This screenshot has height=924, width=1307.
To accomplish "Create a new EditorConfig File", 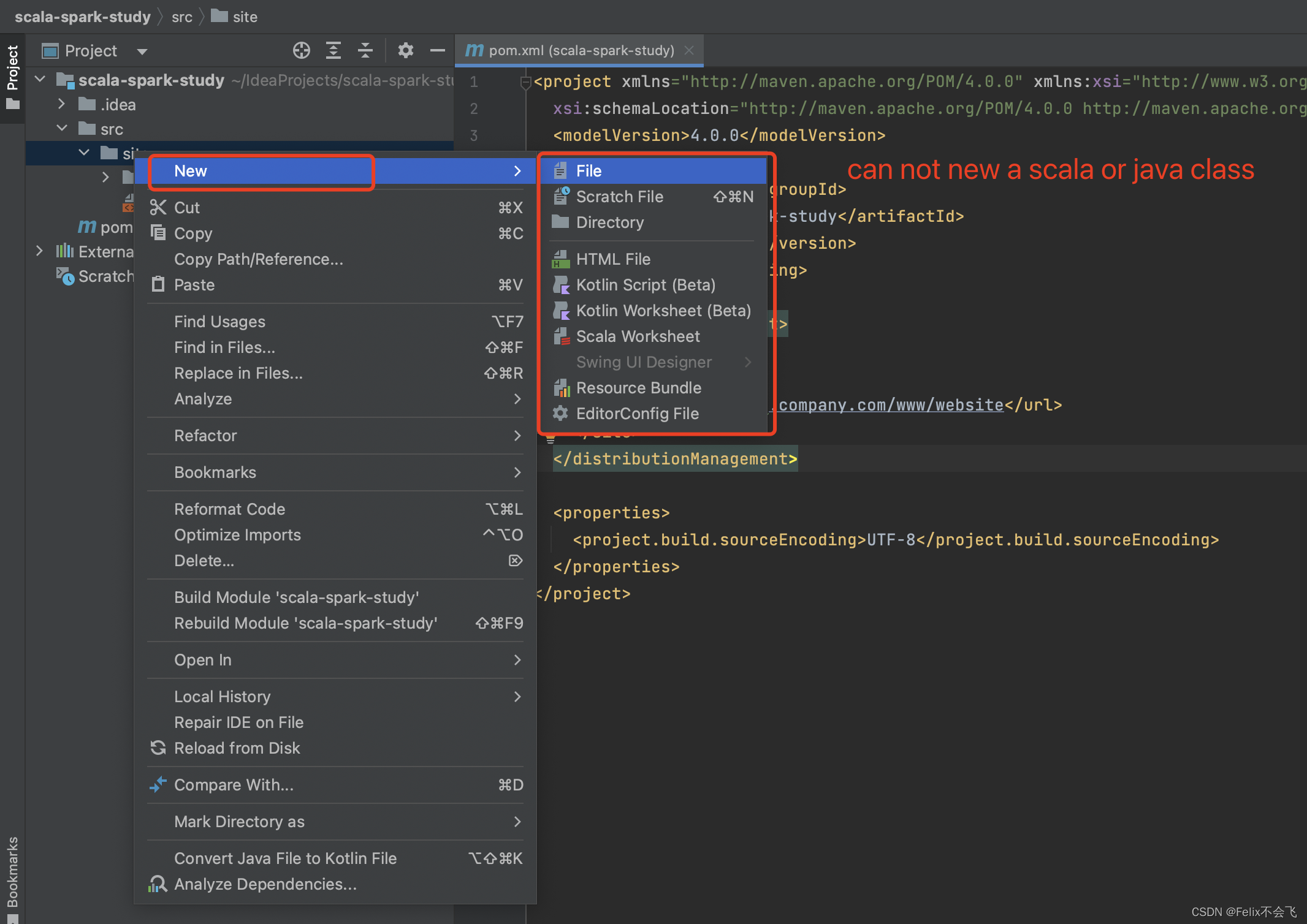I will point(637,414).
